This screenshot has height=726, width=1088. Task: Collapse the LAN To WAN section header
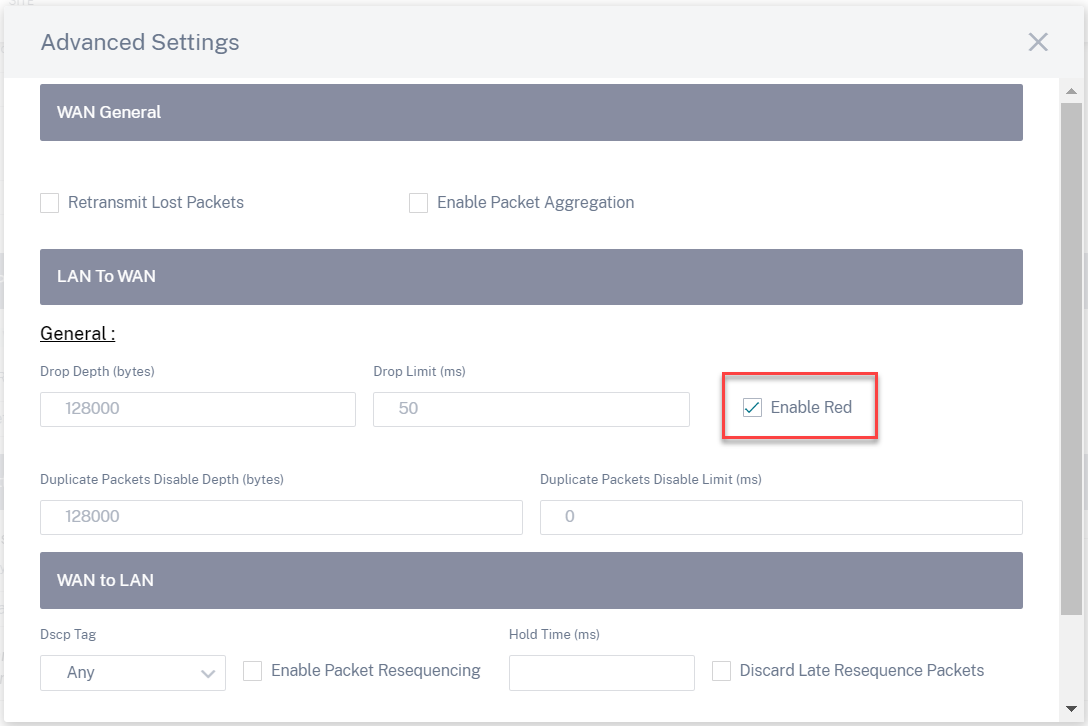[531, 277]
